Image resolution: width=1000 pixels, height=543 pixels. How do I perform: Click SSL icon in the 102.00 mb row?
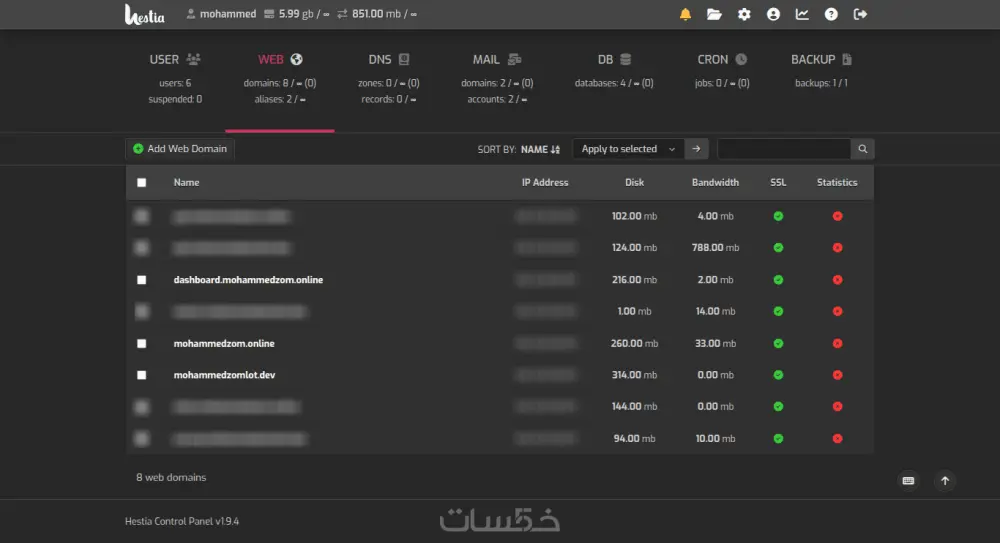tap(778, 216)
